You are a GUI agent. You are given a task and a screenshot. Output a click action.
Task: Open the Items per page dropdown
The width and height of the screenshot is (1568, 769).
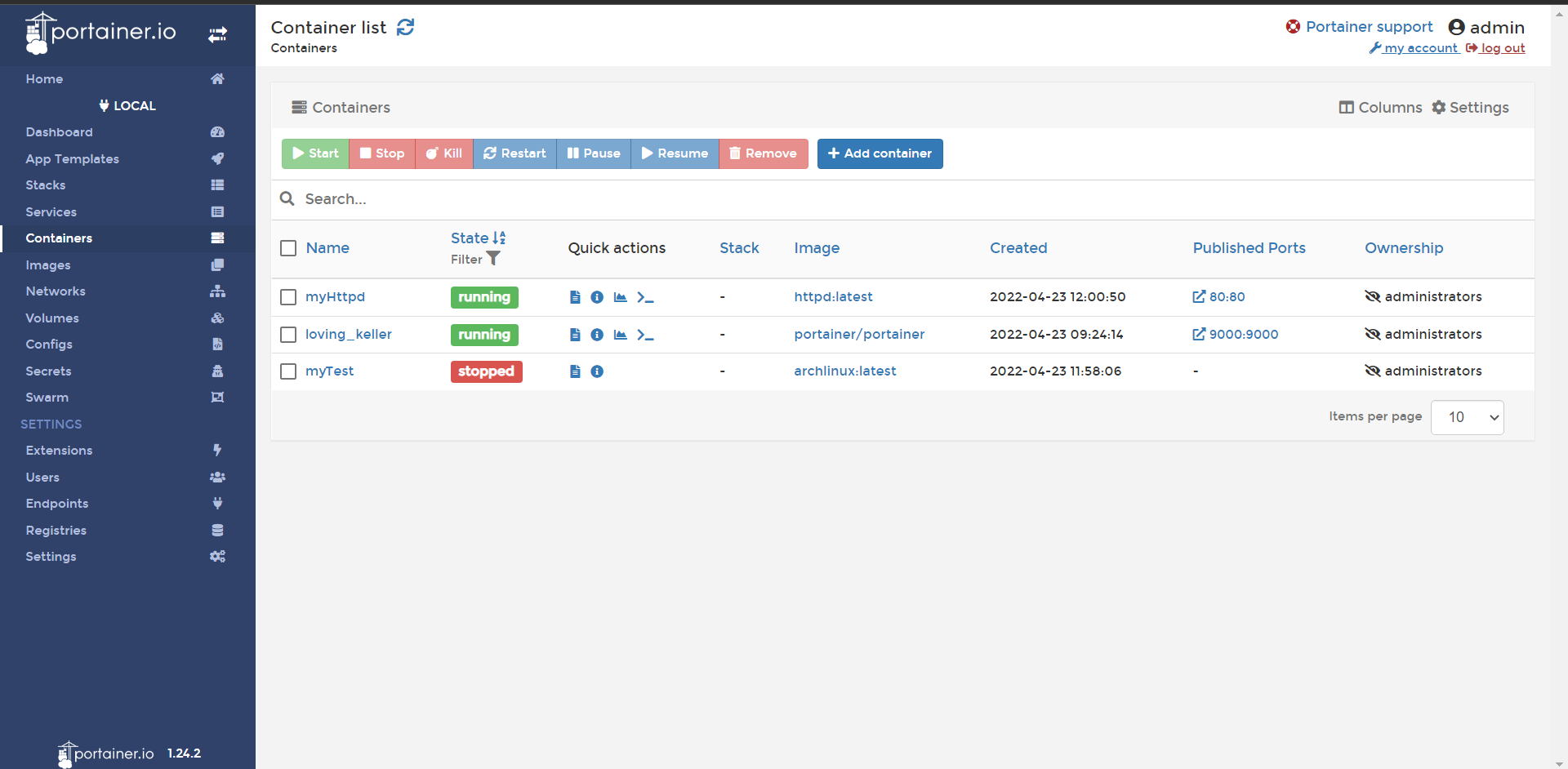point(1467,417)
